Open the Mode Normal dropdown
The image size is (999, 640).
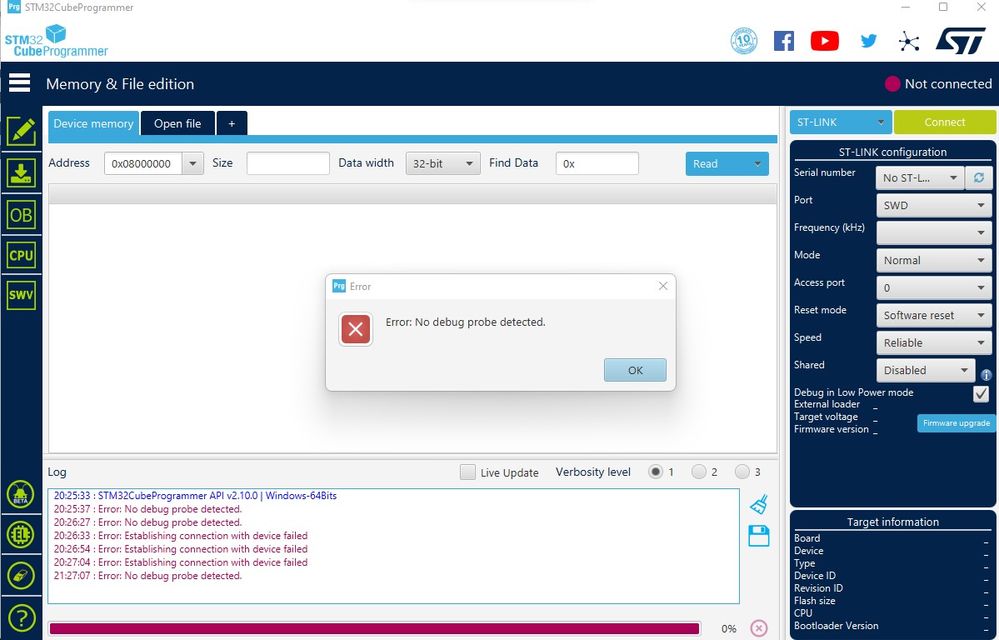(x=934, y=260)
